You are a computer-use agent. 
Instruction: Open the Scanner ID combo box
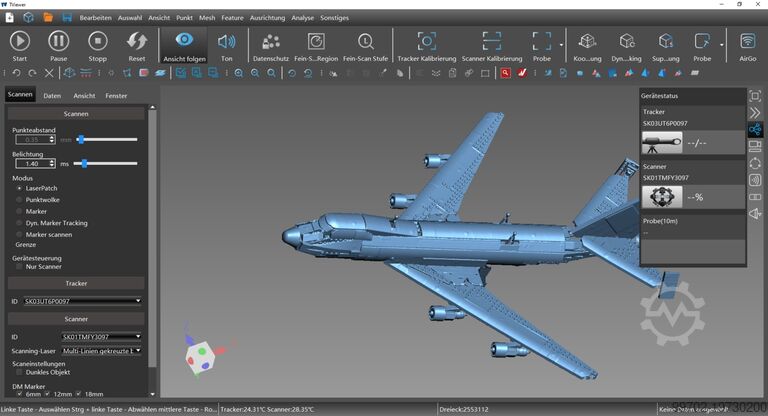pyautogui.click(x=101, y=337)
